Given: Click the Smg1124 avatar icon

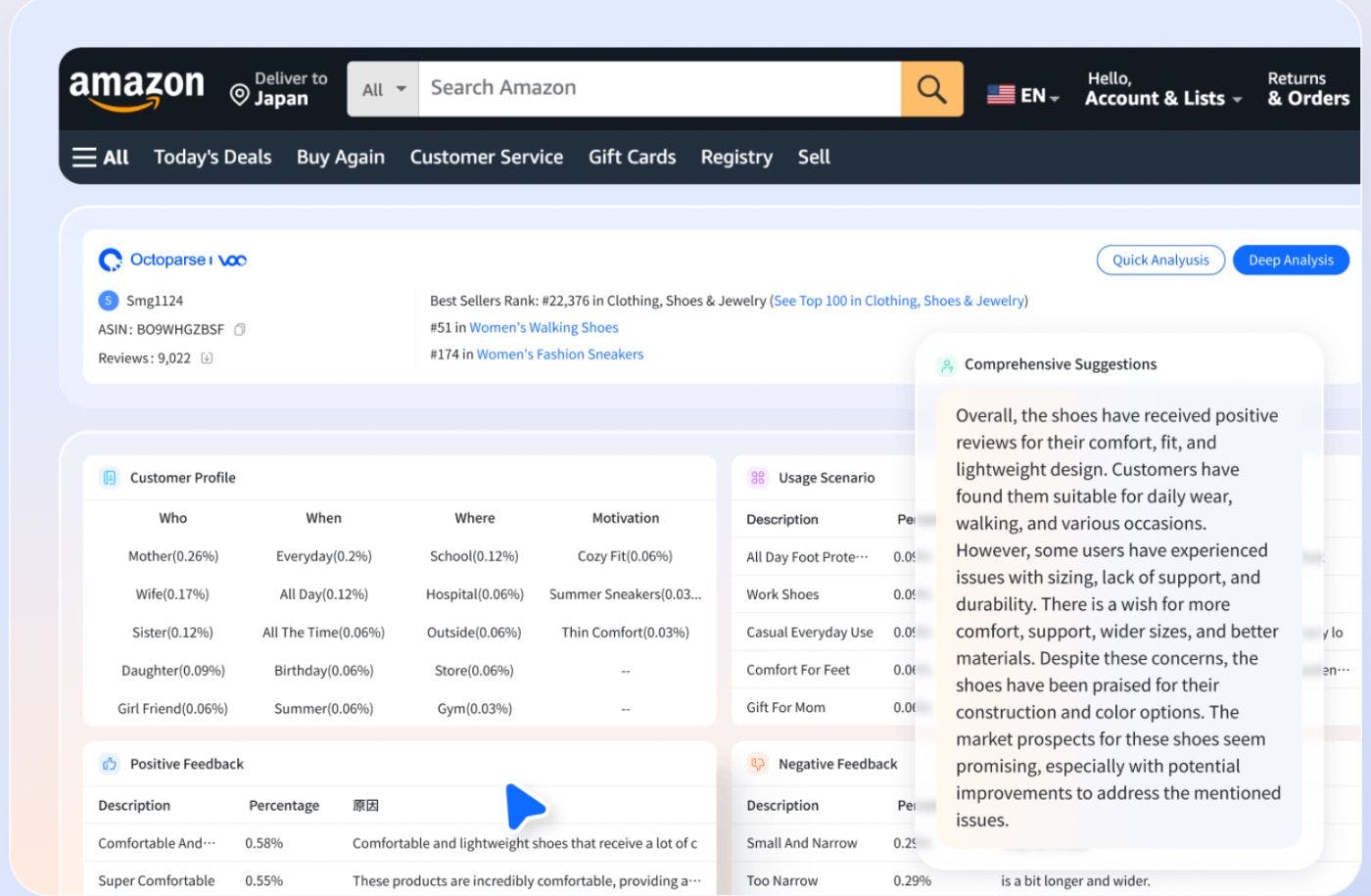Looking at the screenshot, I should (108, 300).
